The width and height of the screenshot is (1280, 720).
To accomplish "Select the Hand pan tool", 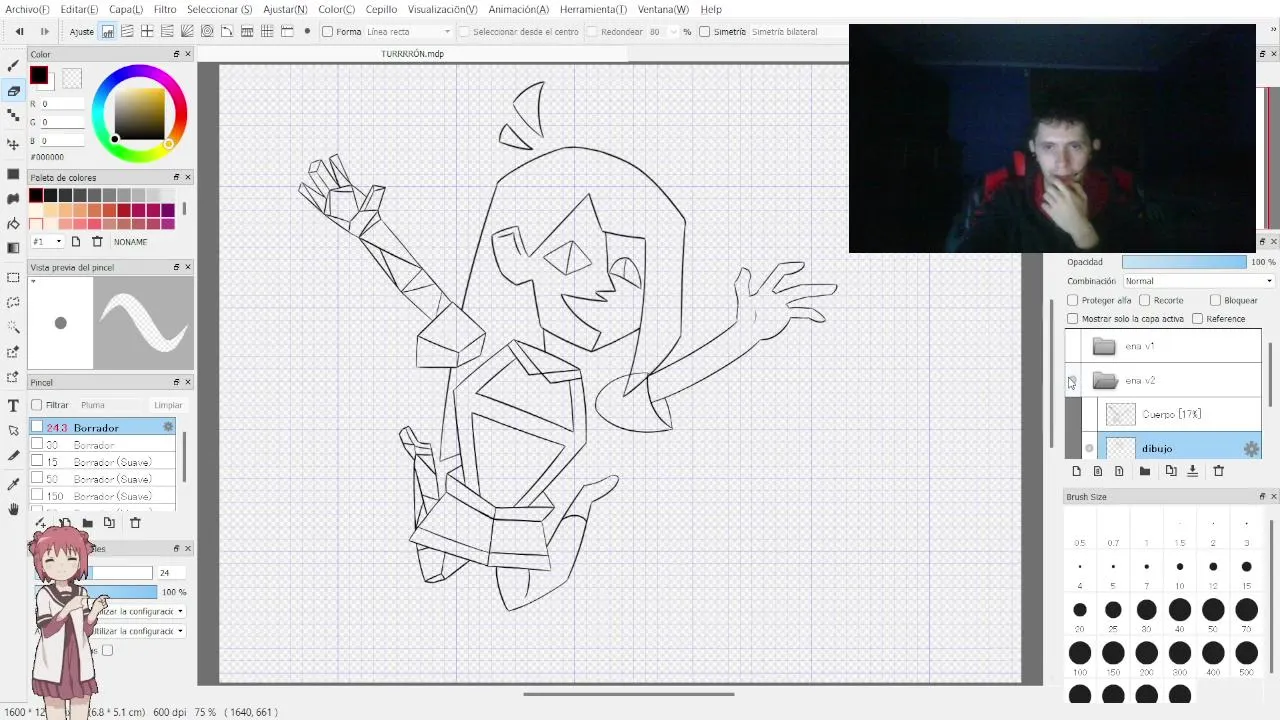I will tap(13, 509).
